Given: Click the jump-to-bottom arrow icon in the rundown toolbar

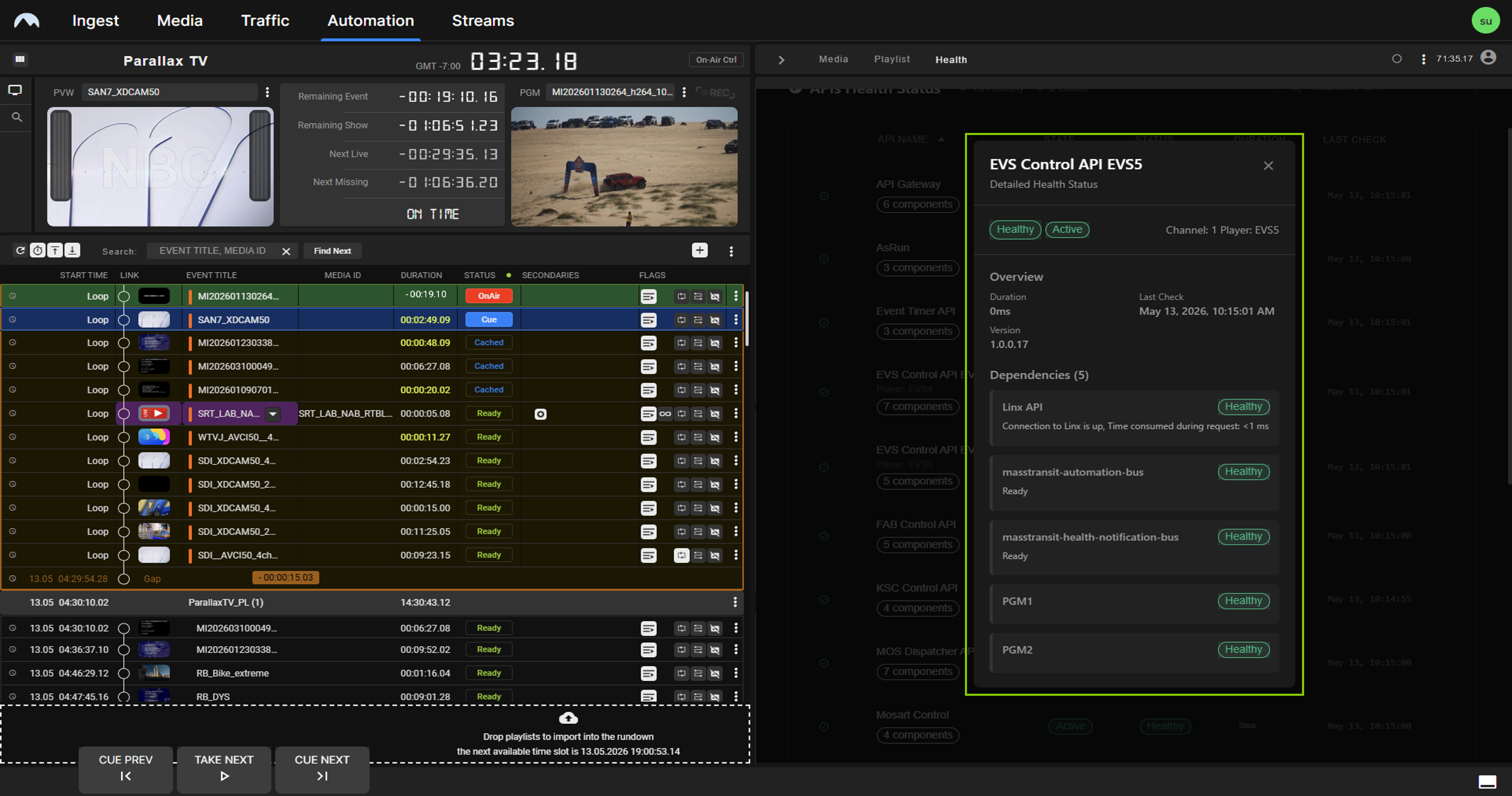Looking at the screenshot, I should pos(72,251).
